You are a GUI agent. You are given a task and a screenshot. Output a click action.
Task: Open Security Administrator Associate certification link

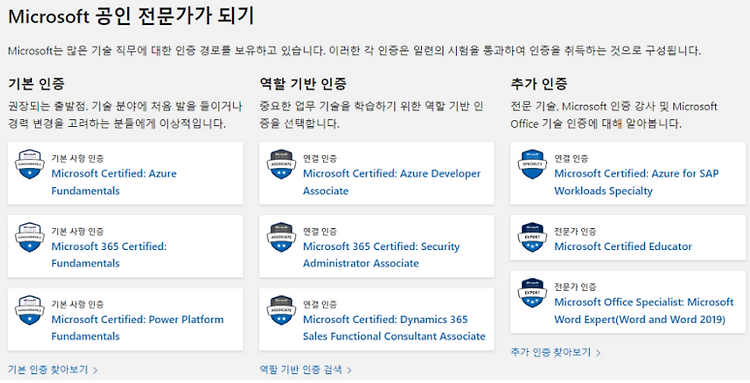[x=381, y=255]
